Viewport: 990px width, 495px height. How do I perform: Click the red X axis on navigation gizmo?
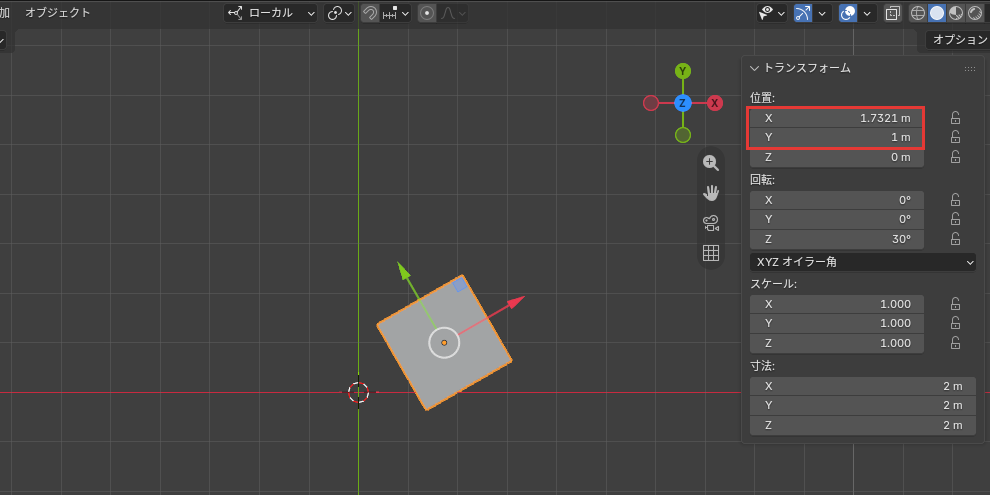click(715, 103)
